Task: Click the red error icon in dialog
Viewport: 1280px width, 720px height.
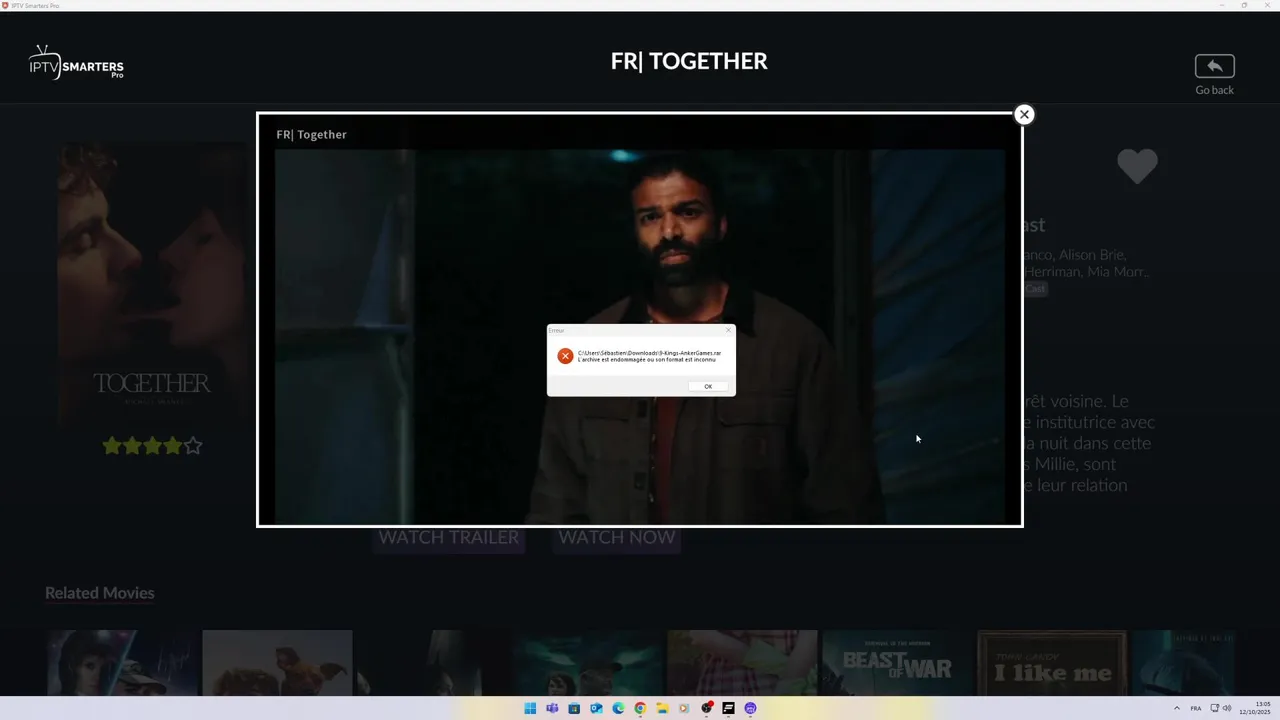Action: [x=565, y=356]
